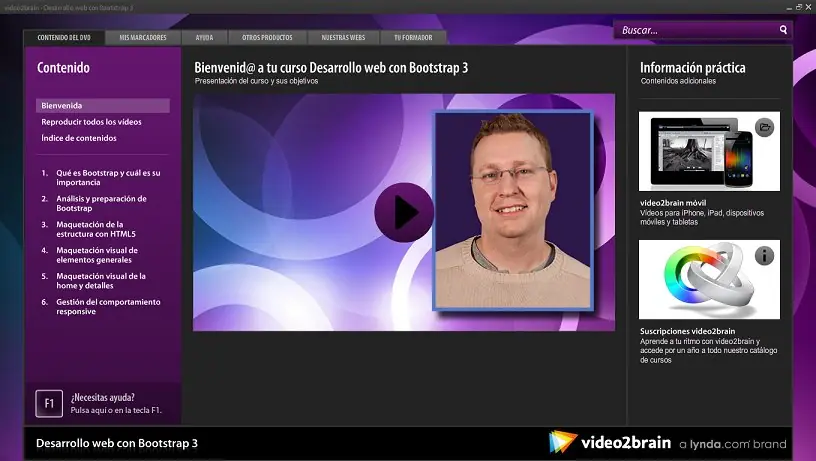Open the video2brain logo in footer

[x=610, y=442]
